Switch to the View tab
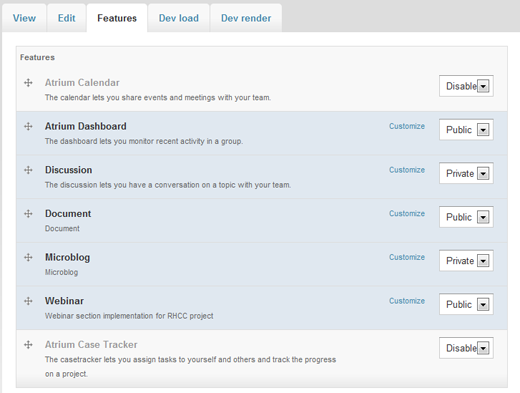Screen dimensions: 520x393 pos(24,18)
